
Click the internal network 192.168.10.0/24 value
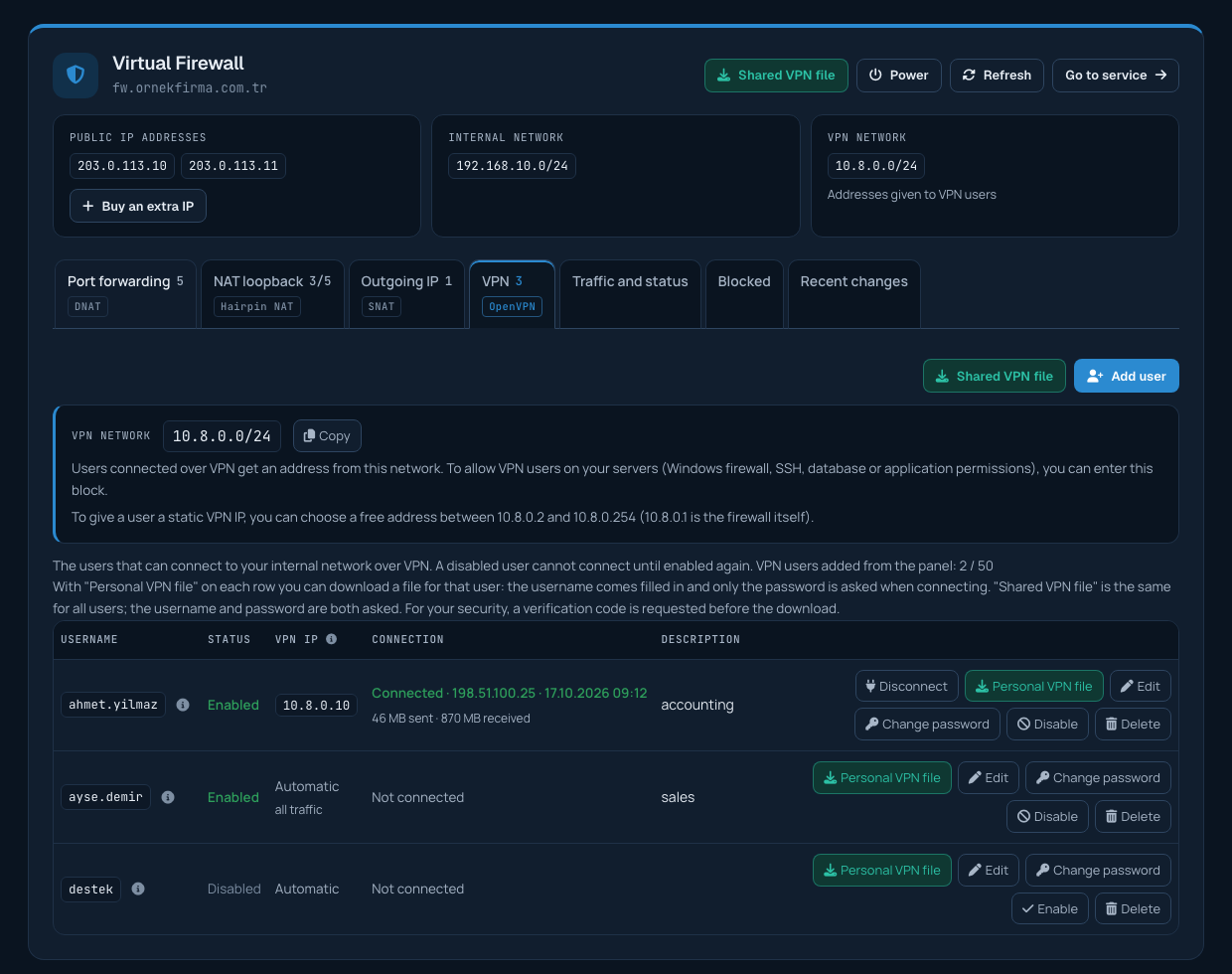click(x=512, y=166)
